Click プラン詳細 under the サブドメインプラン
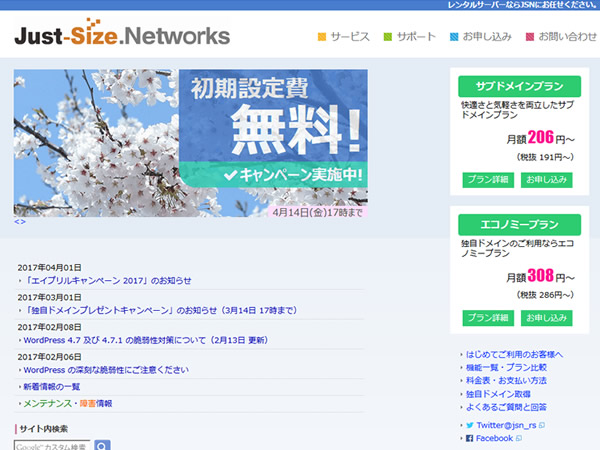This screenshot has height=450, width=600. coord(488,180)
